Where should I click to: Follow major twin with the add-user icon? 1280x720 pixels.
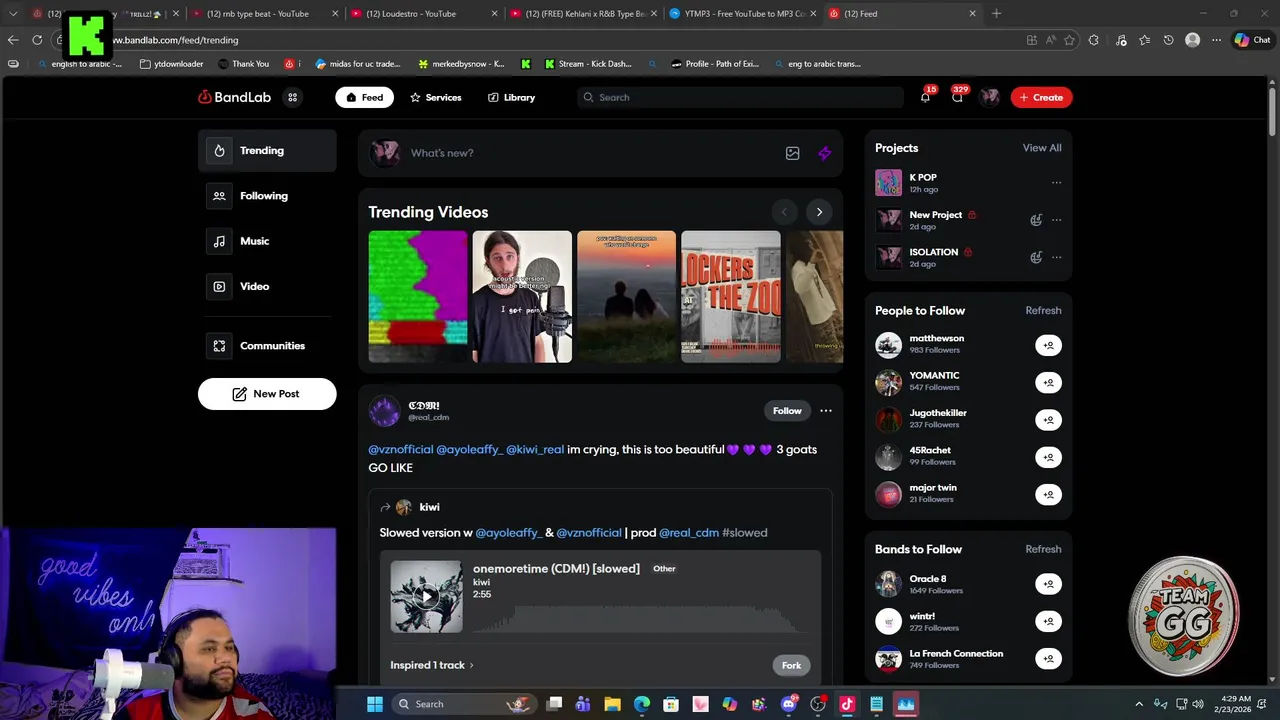pos(1048,494)
